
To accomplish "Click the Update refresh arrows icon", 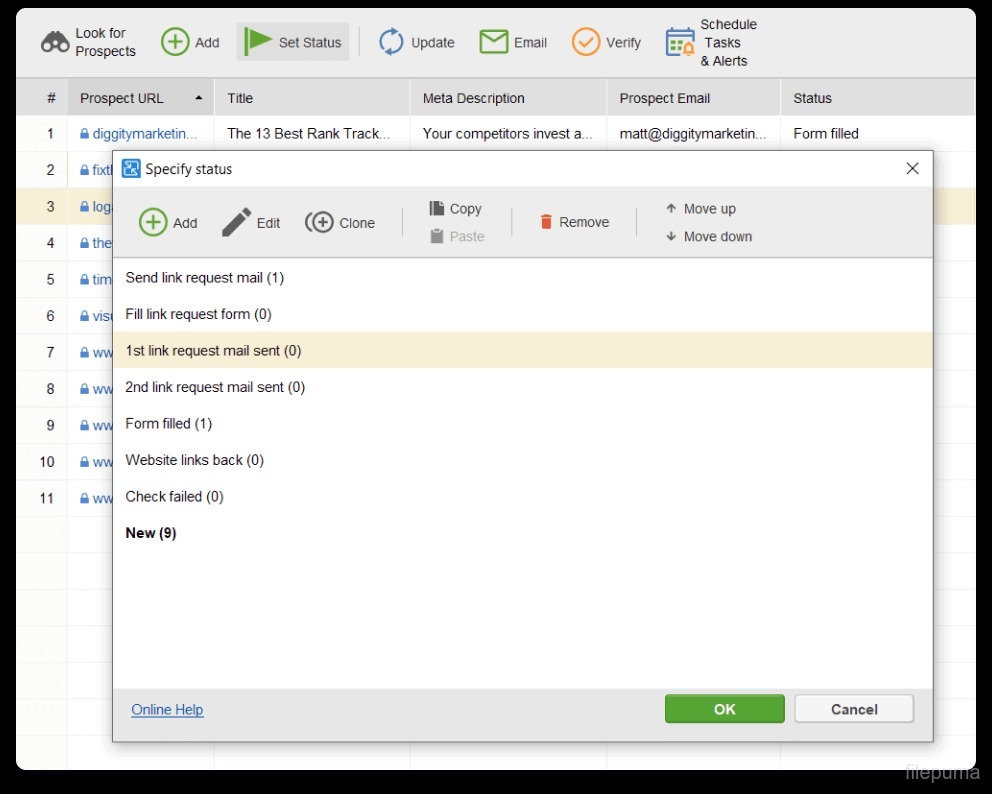I will coord(391,42).
